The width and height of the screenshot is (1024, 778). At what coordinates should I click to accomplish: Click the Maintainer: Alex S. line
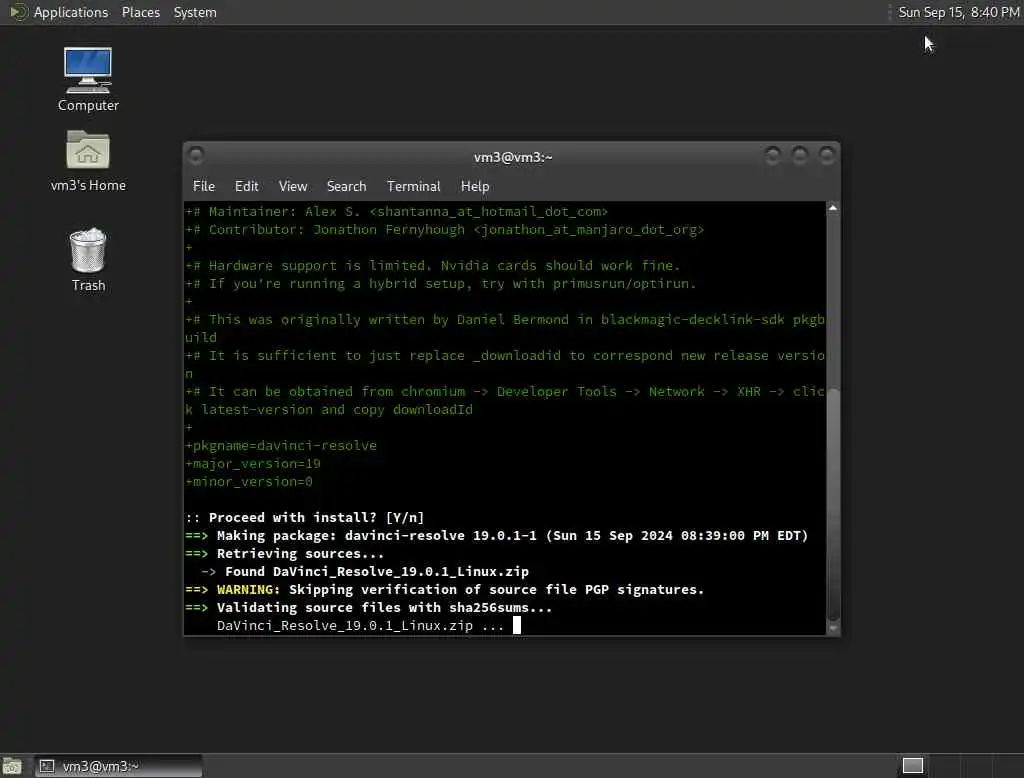click(x=396, y=212)
